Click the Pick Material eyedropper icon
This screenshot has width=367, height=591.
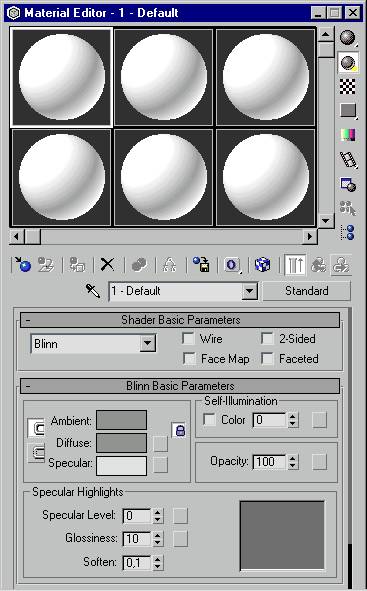pyautogui.click(x=93, y=291)
